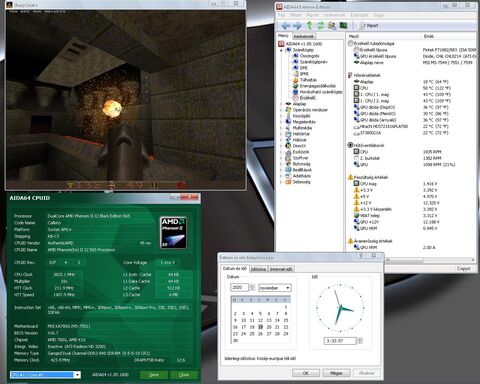Open the IPMI tree item
This screenshot has width=480, height=384.
(304, 74)
